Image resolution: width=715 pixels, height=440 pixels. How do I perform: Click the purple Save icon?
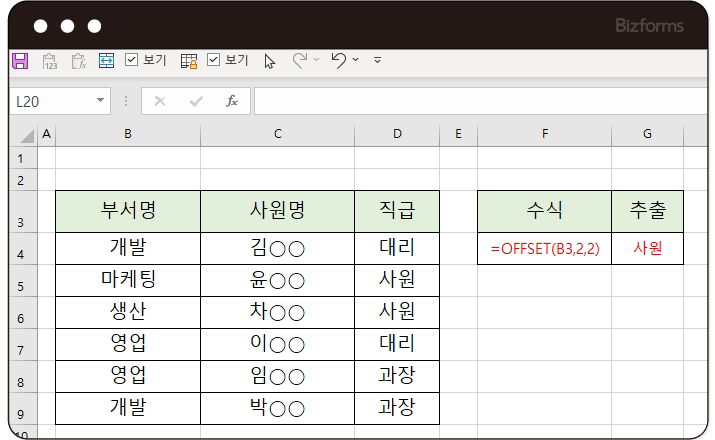[x=20, y=61]
